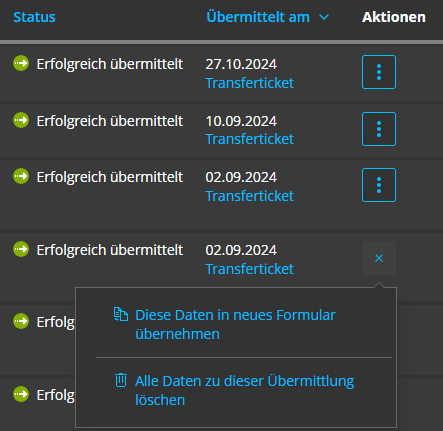Open actions menu for 27.10.2024 submission
Image resolution: width=443 pixels, height=431 pixels.
pyautogui.click(x=379, y=72)
